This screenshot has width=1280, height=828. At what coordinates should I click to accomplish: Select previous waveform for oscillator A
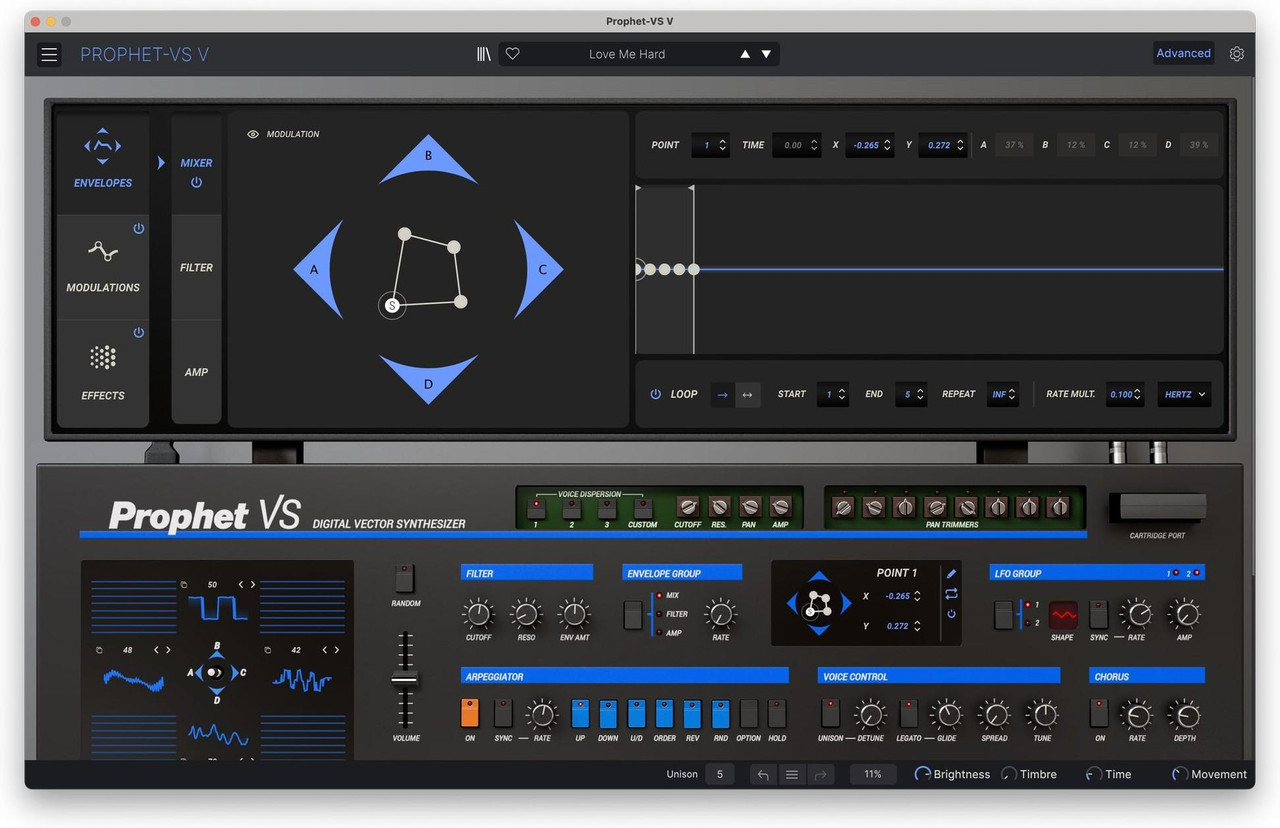click(158, 650)
